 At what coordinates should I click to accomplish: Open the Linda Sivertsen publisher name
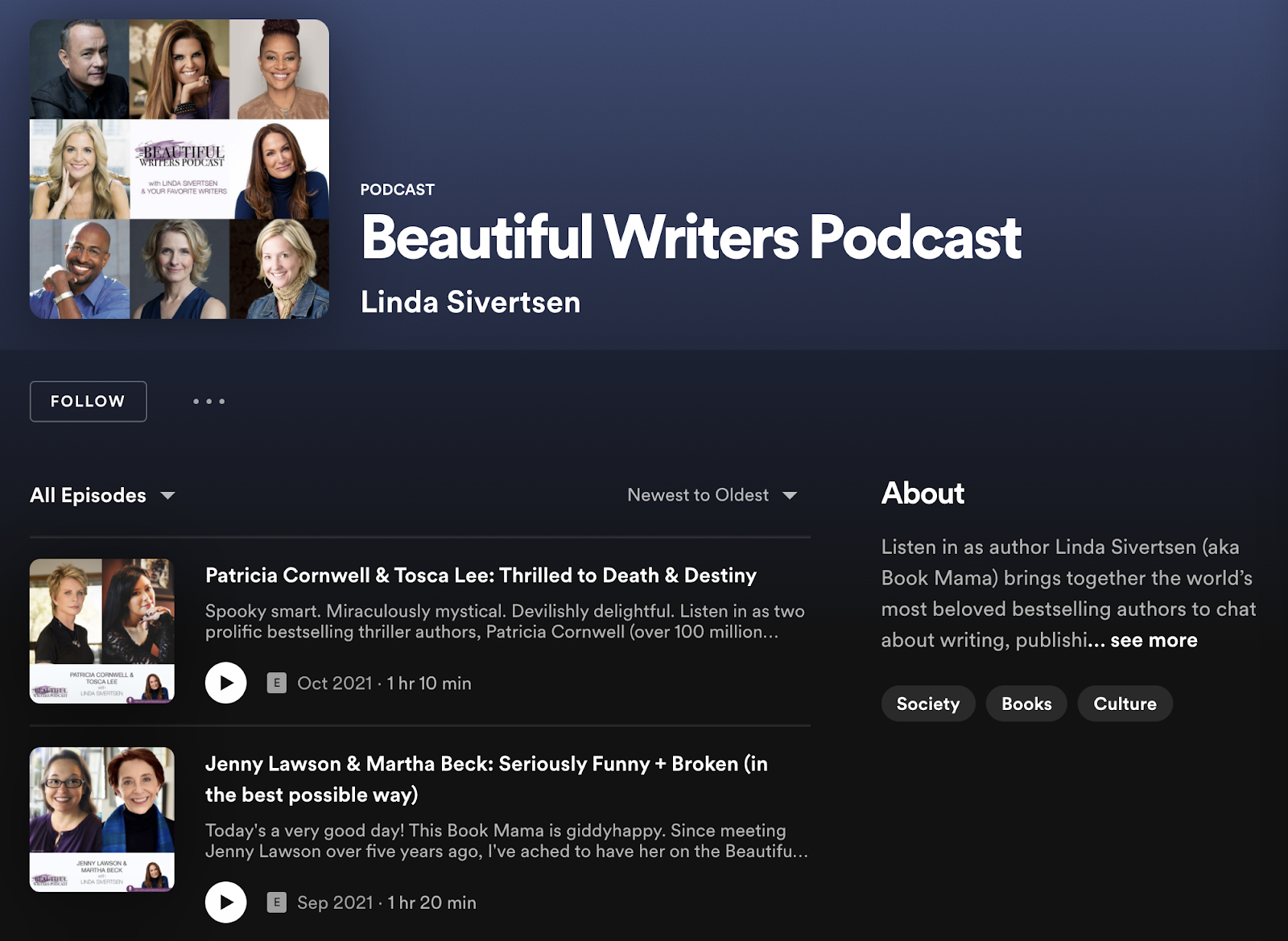(x=470, y=302)
